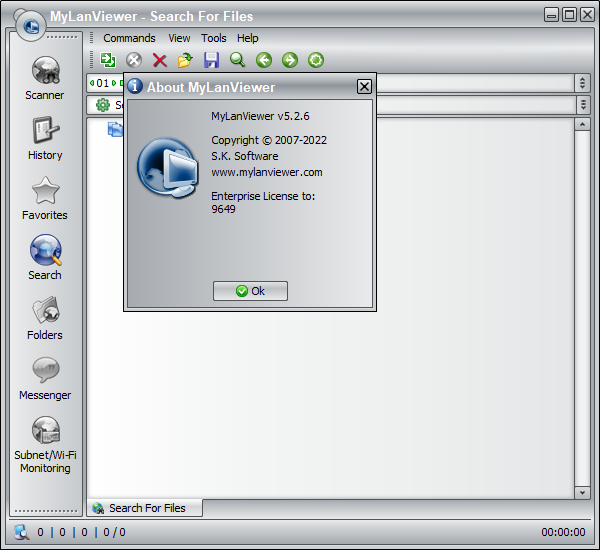Minimize the MyLanViewer window
600x550 pixels.
551,15
